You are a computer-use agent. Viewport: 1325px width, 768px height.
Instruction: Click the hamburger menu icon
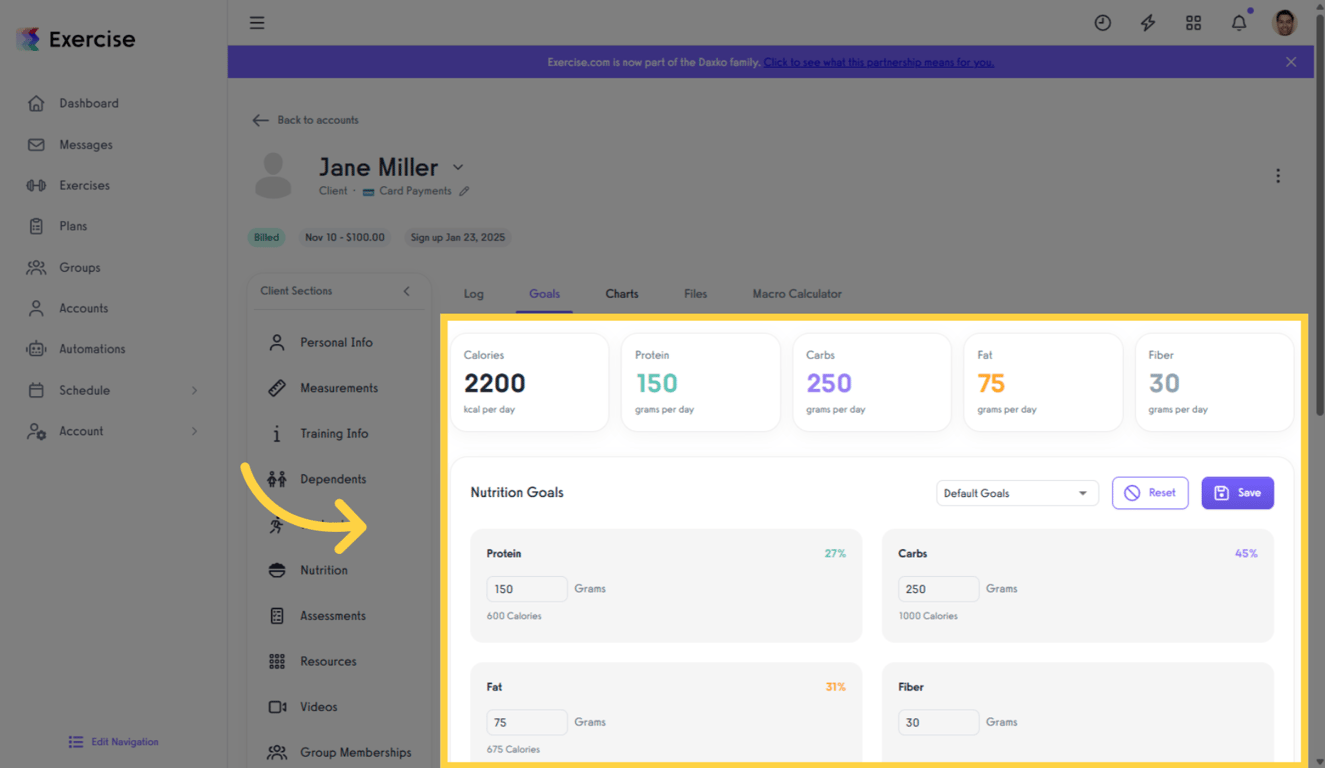257,22
